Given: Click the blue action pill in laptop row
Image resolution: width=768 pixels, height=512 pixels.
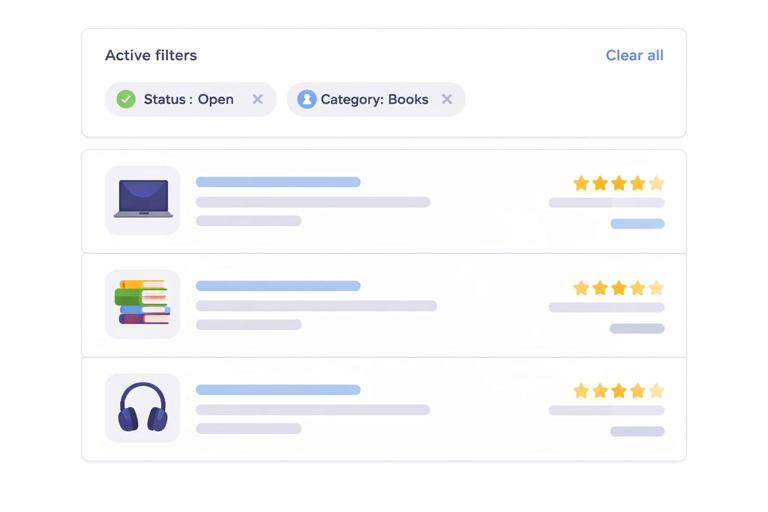Looking at the screenshot, I should 637,224.
